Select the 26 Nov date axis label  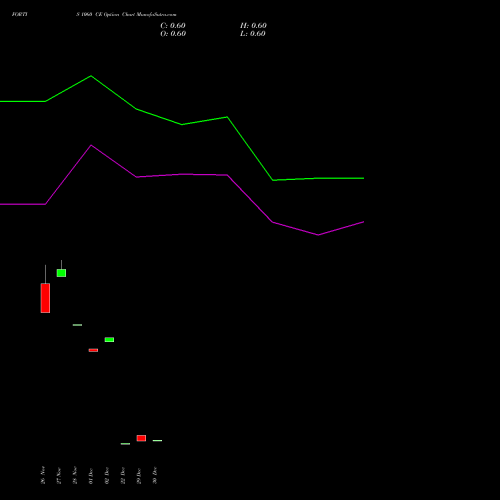[x=43, y=475]
